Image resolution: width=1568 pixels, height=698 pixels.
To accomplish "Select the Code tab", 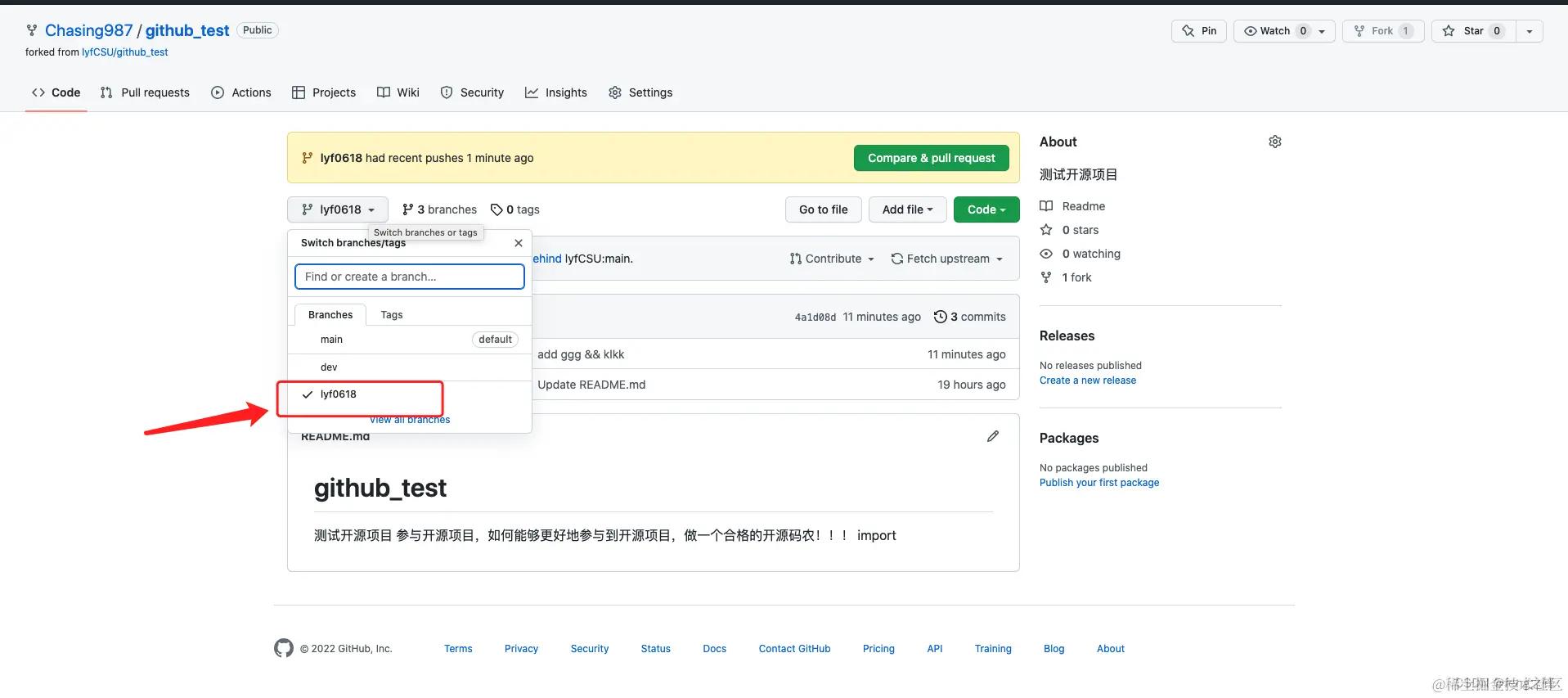I will pos(56,92).
